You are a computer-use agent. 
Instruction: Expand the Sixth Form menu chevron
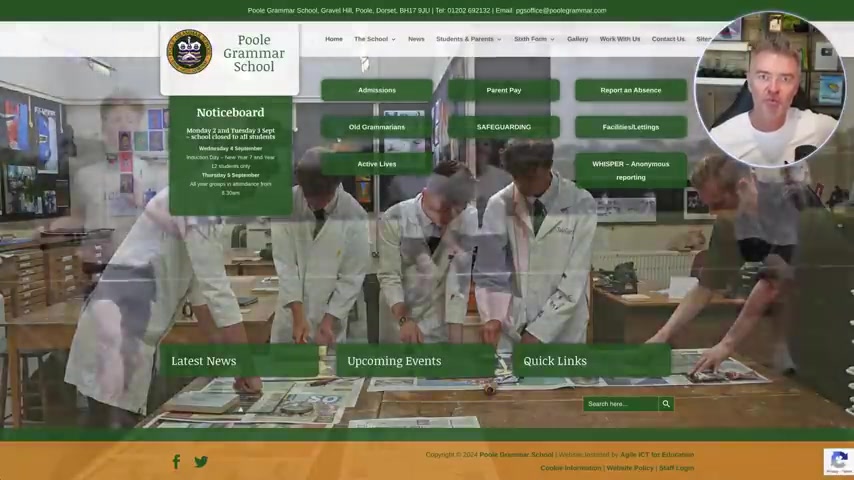click(x=552, y=40)
